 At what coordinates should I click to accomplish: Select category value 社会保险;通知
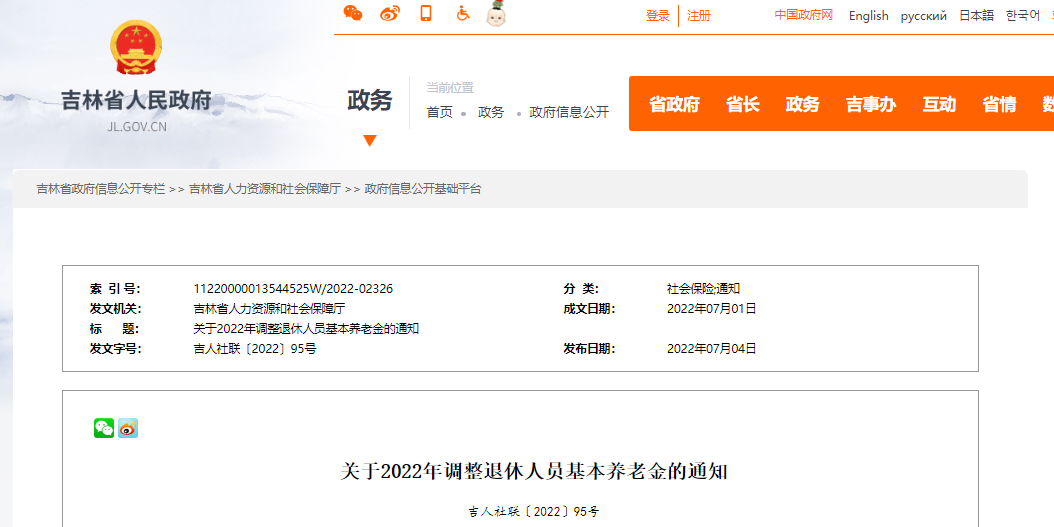[x=703, y=289]
